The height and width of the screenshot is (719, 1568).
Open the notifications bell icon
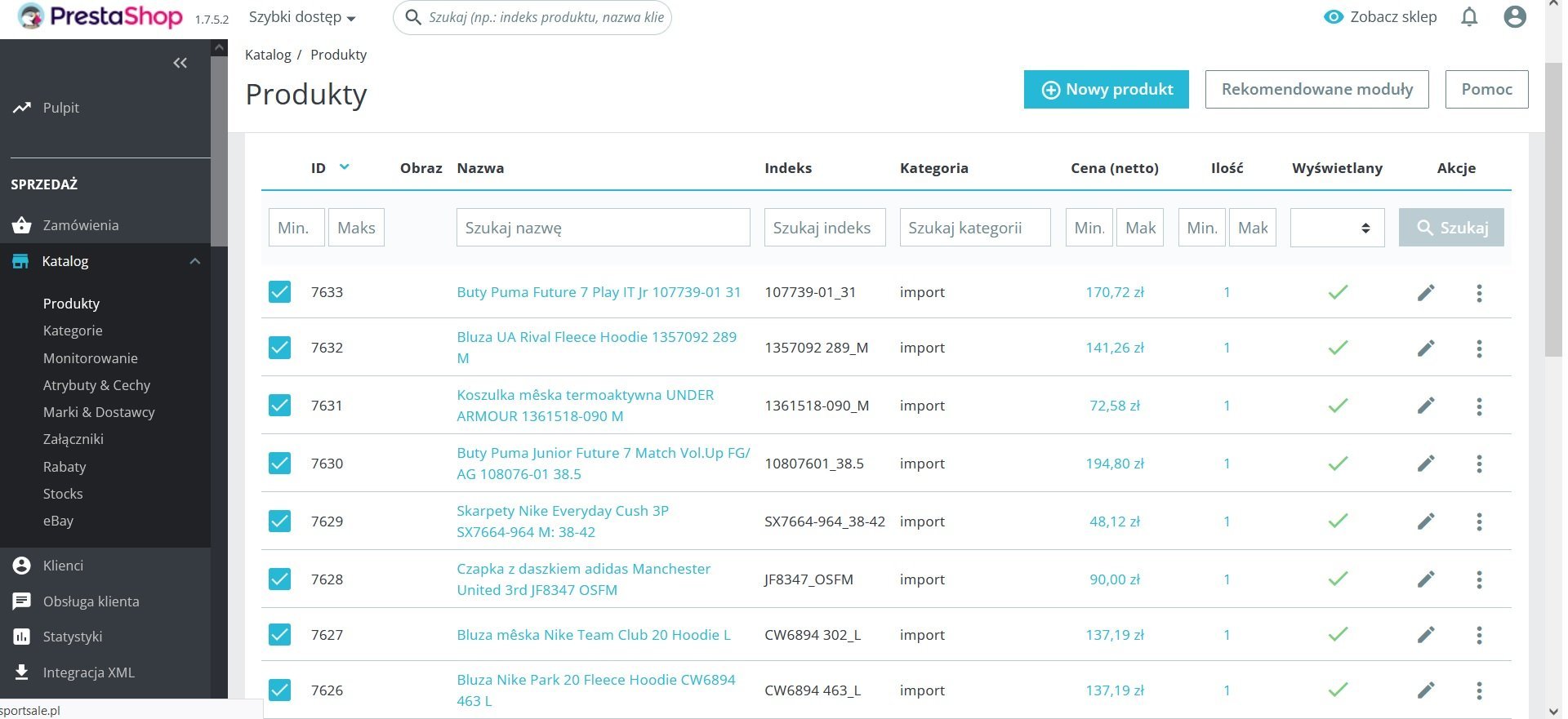coord(1469,17)
